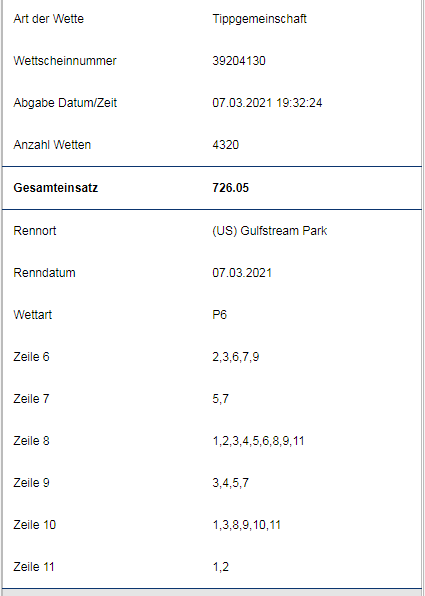
Task: Click the Wettscheinnummer label
Action: 65,61
